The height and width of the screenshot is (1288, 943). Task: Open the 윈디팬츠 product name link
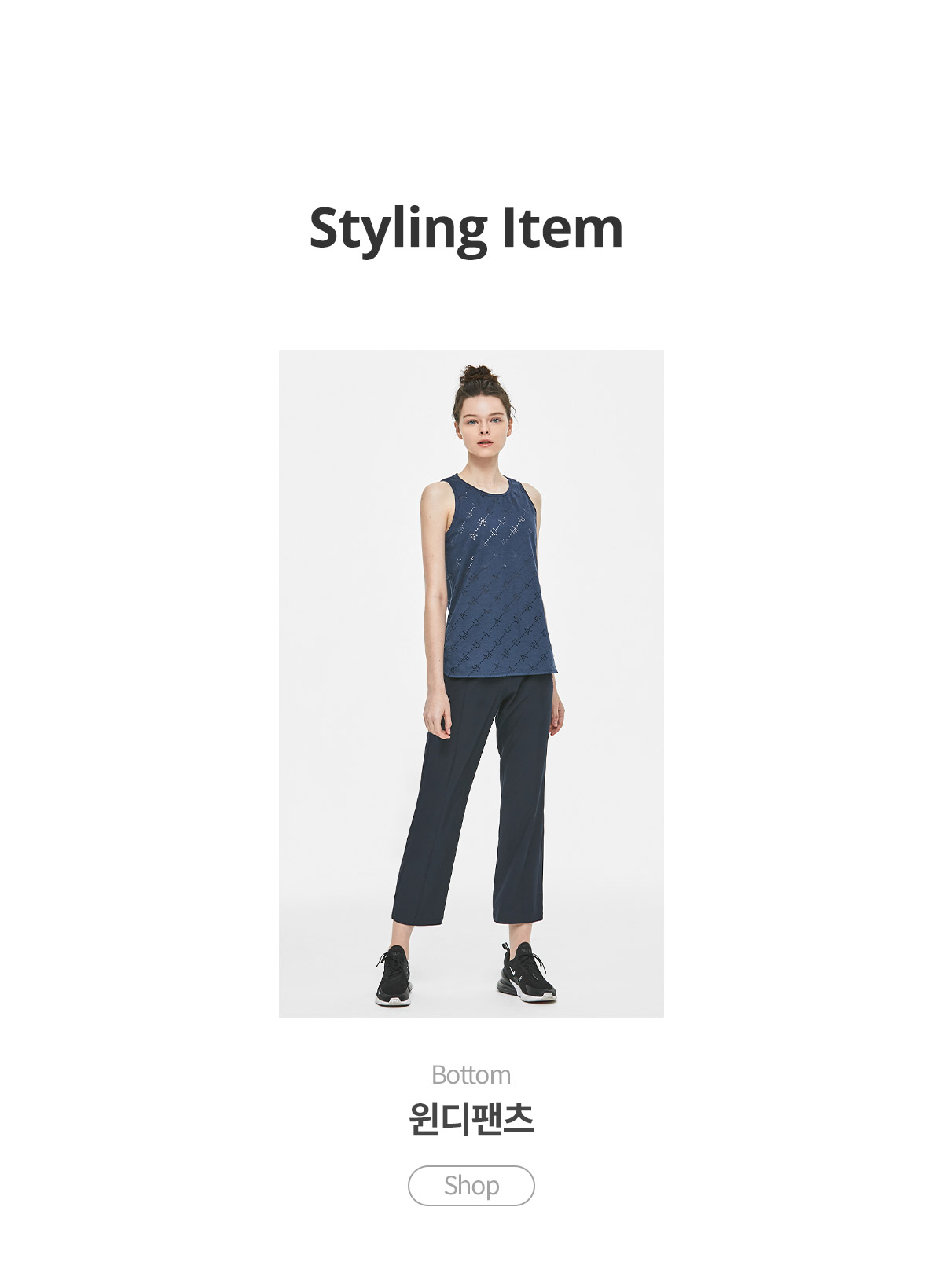point(471,1118)
